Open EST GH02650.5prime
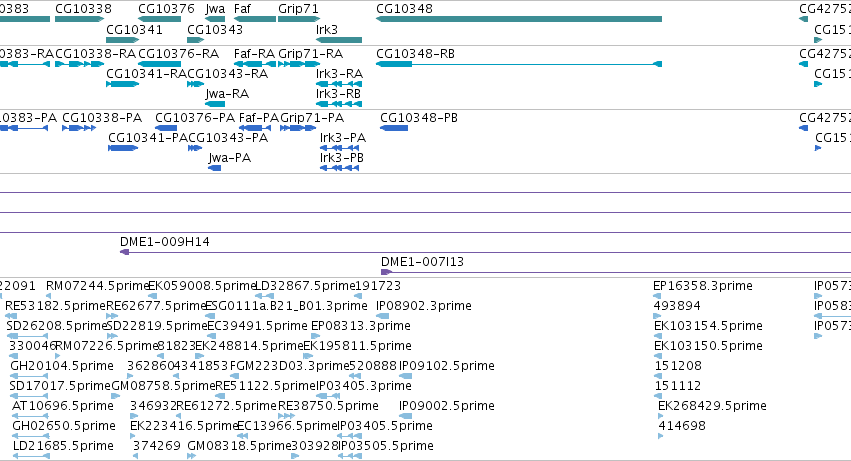 pos(64,426)
